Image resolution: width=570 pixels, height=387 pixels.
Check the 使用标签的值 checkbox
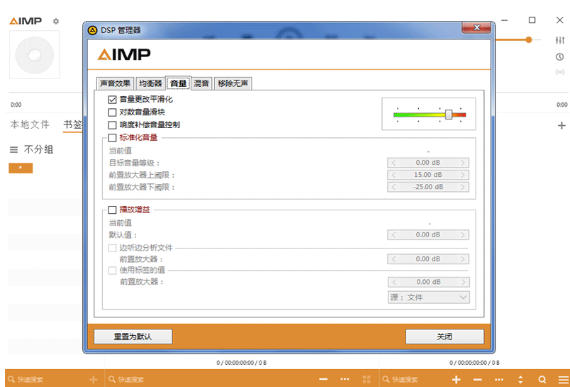pos(112,270)
